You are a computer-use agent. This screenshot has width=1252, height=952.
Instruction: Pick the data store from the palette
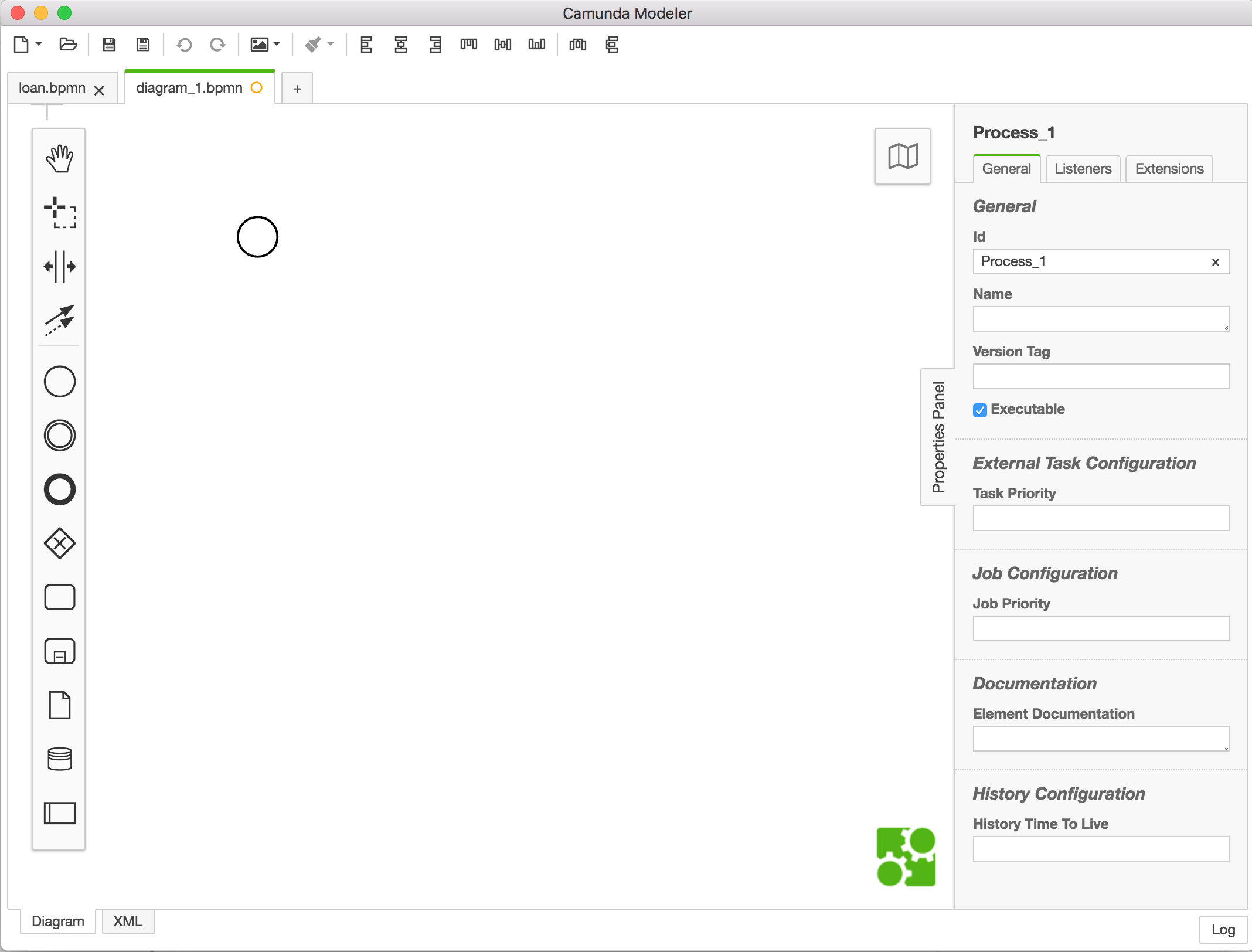coord(59,759)
